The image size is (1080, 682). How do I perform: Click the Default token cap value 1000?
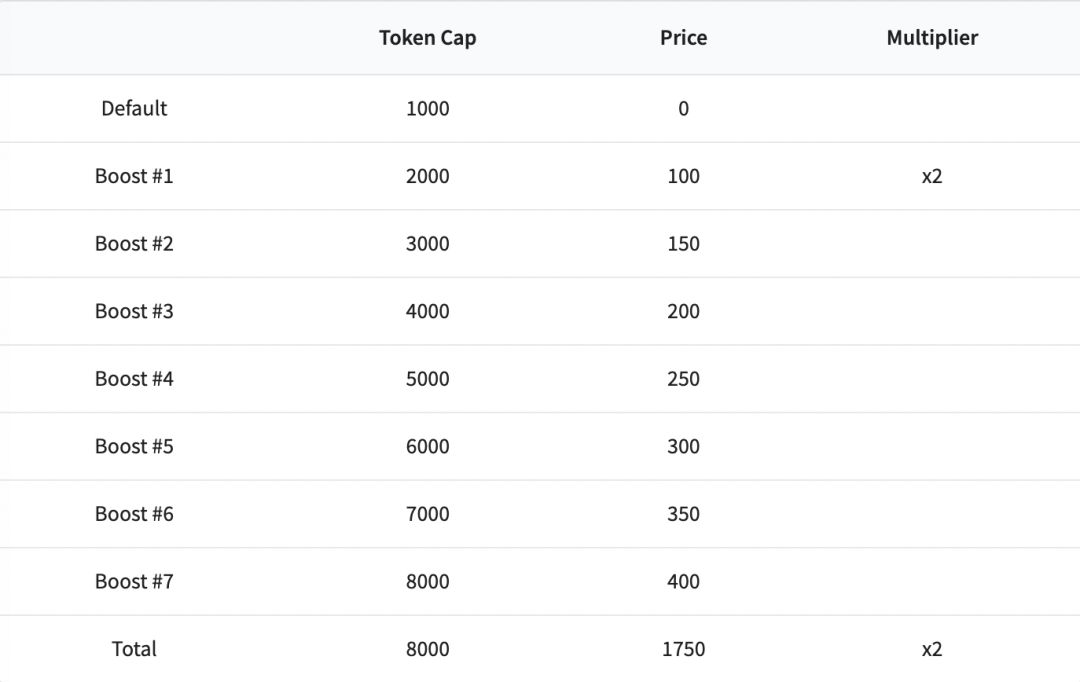click(x=427, y=108)
